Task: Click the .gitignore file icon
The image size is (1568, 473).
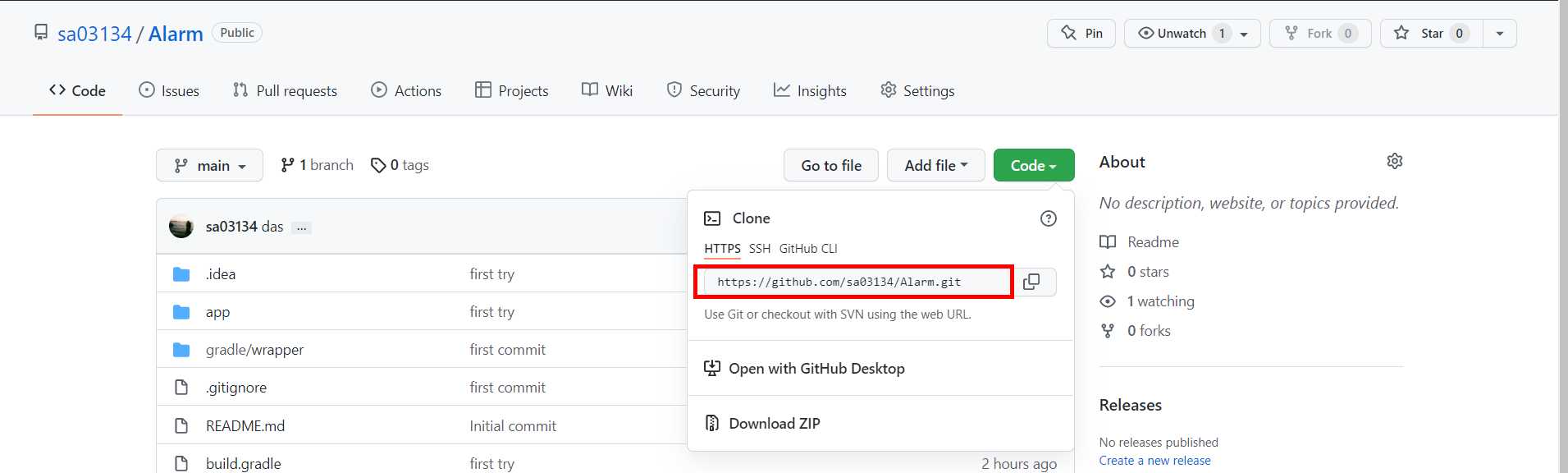Action: [x=181, y=387]
